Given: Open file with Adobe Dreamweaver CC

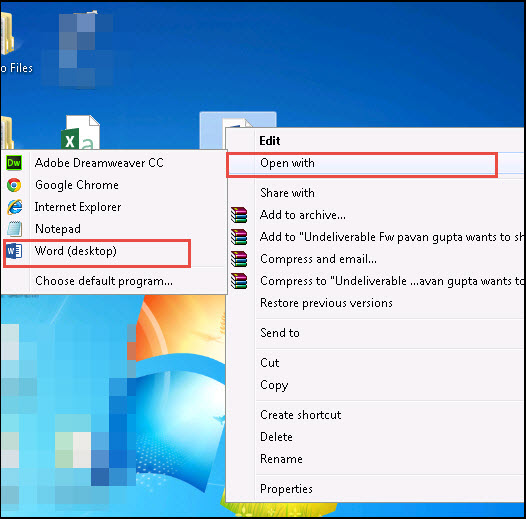Looking at the screenshot, I should tap(114, 163).
